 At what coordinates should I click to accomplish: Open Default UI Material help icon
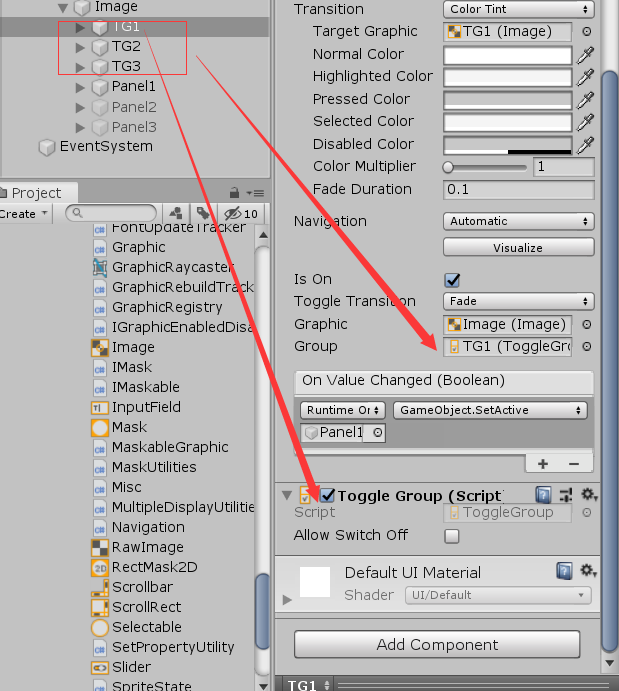(x=564, y=570)
